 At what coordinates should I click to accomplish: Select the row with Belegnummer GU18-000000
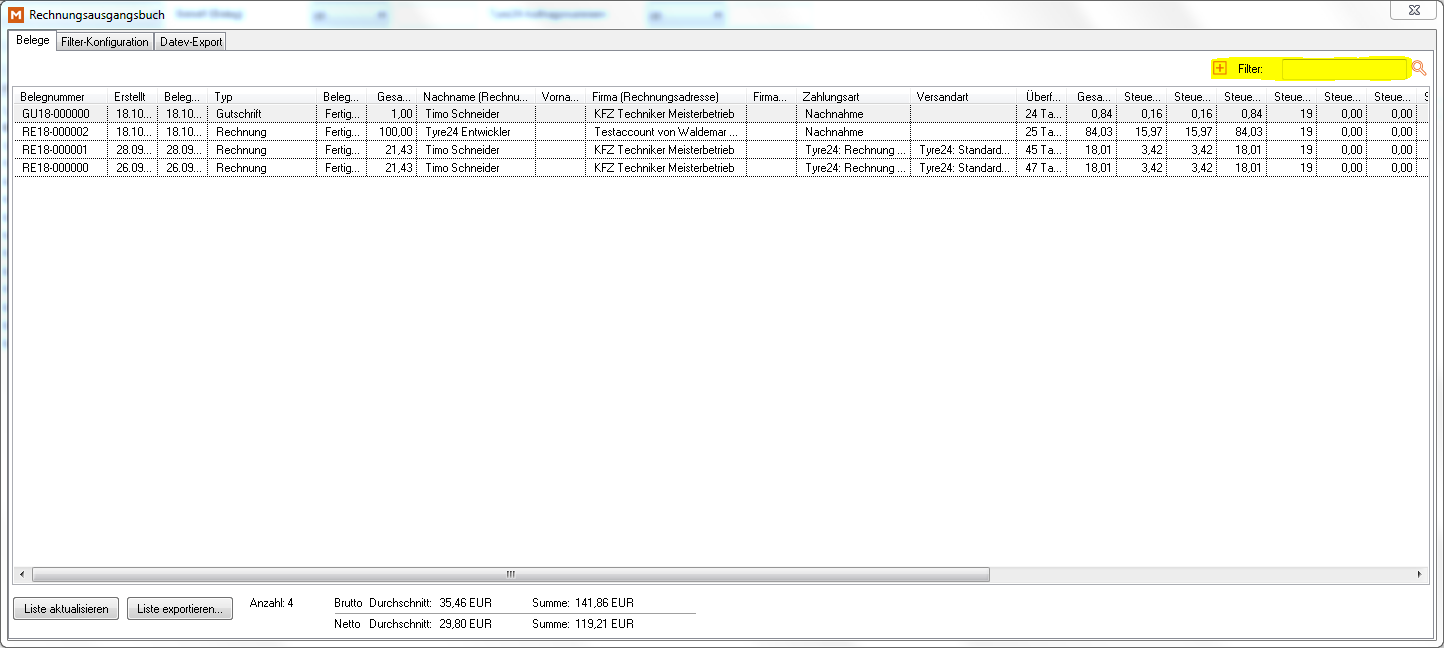point(62,114)
